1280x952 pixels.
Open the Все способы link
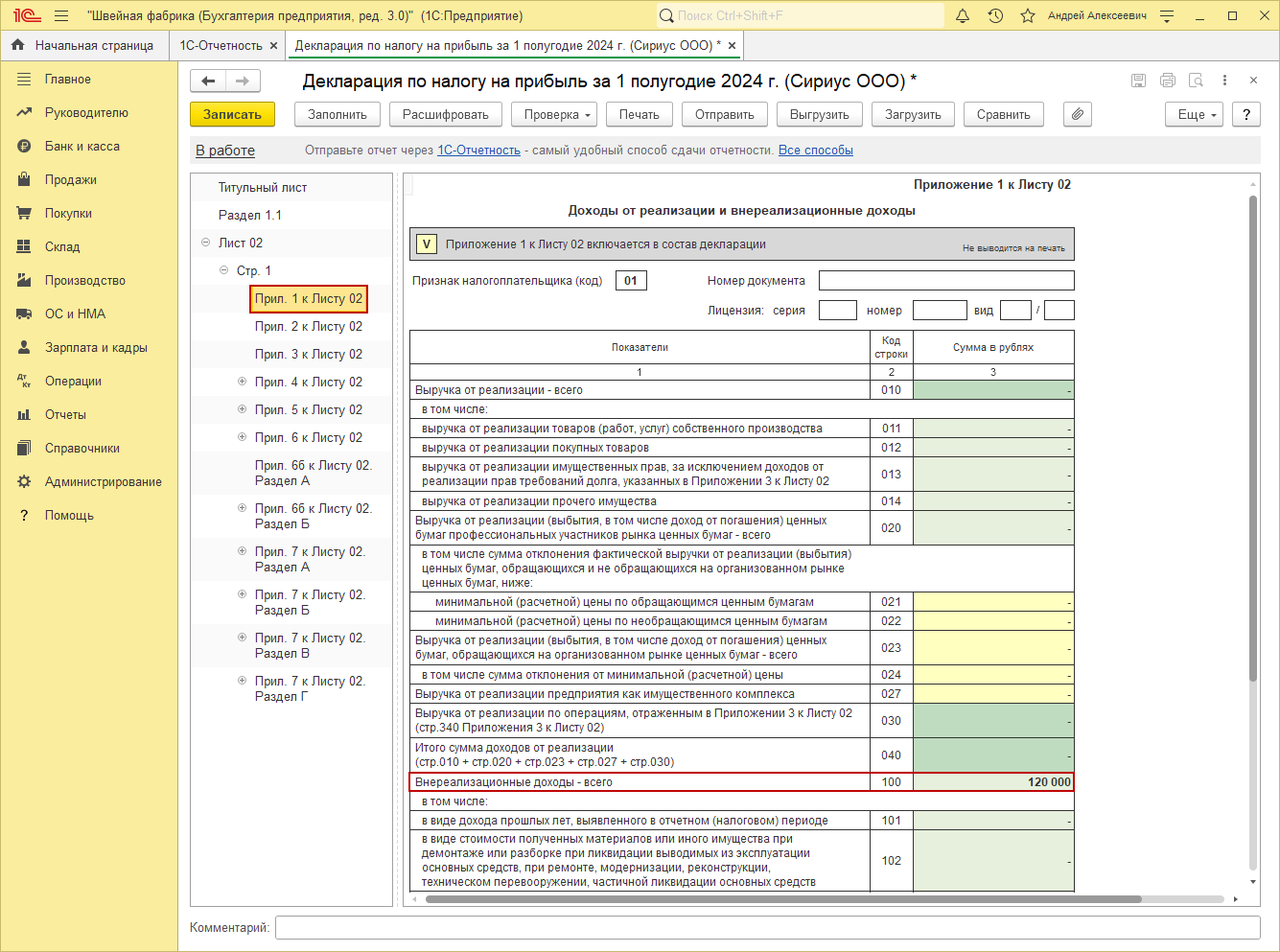pyautogui.click(x=816, y=151)
